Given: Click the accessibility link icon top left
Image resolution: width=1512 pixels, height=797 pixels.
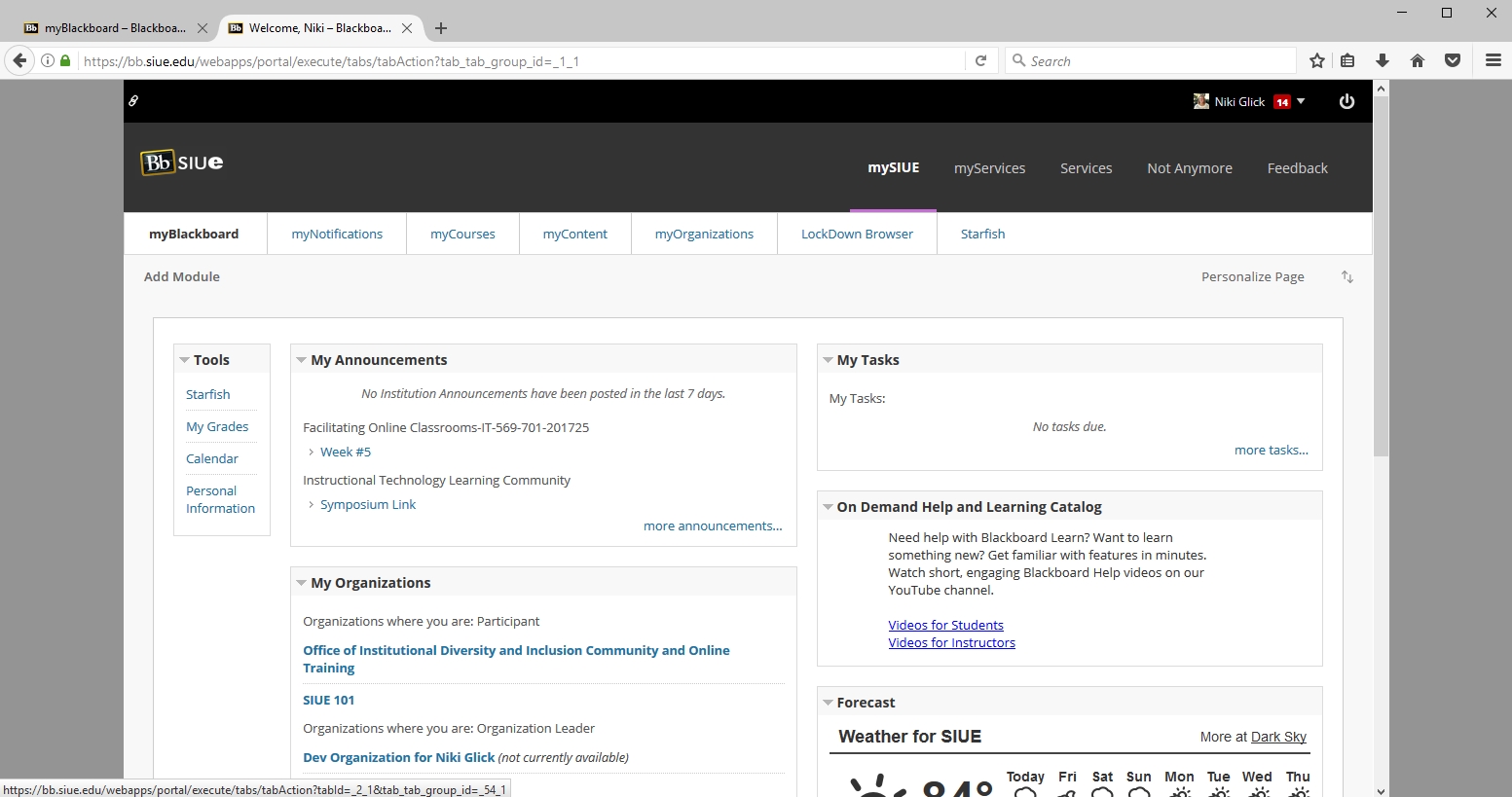Looking at the screenshot, I should pyautogui.click(x=134, y=100).
